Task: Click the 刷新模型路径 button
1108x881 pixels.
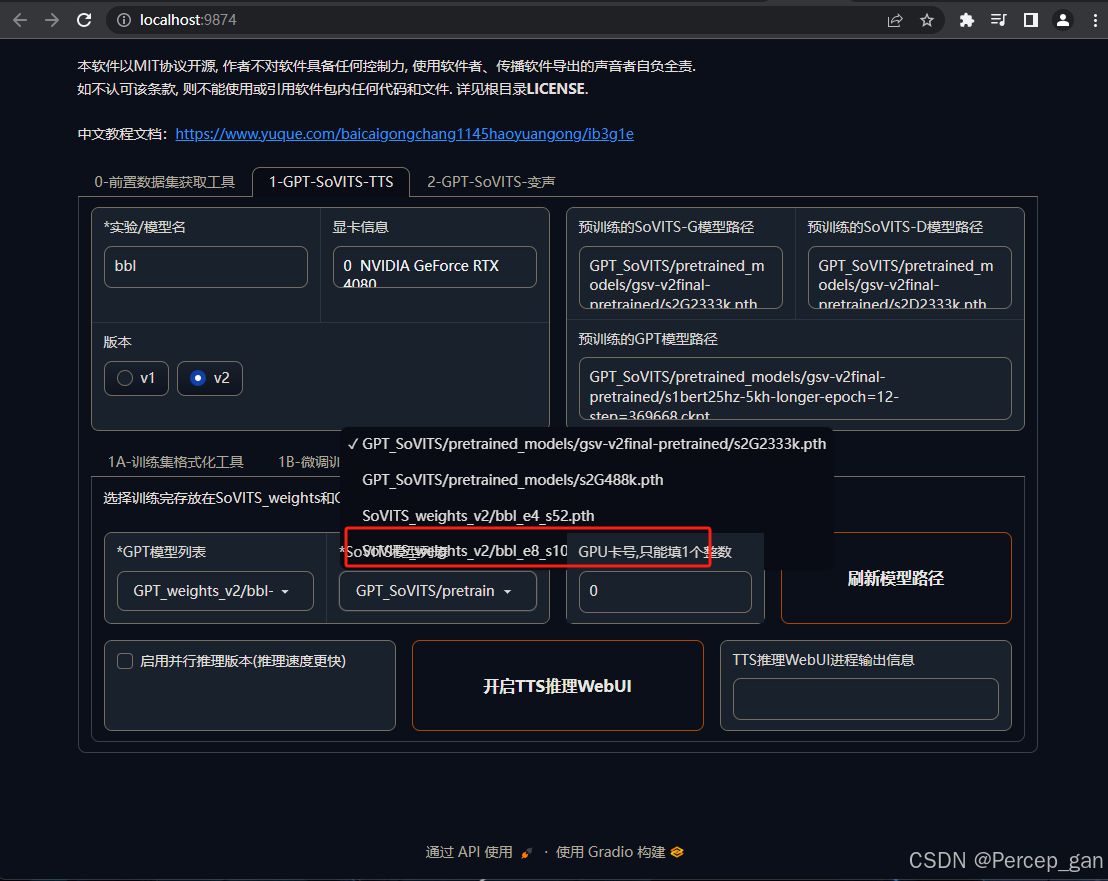Action: (x=896, y=578)
